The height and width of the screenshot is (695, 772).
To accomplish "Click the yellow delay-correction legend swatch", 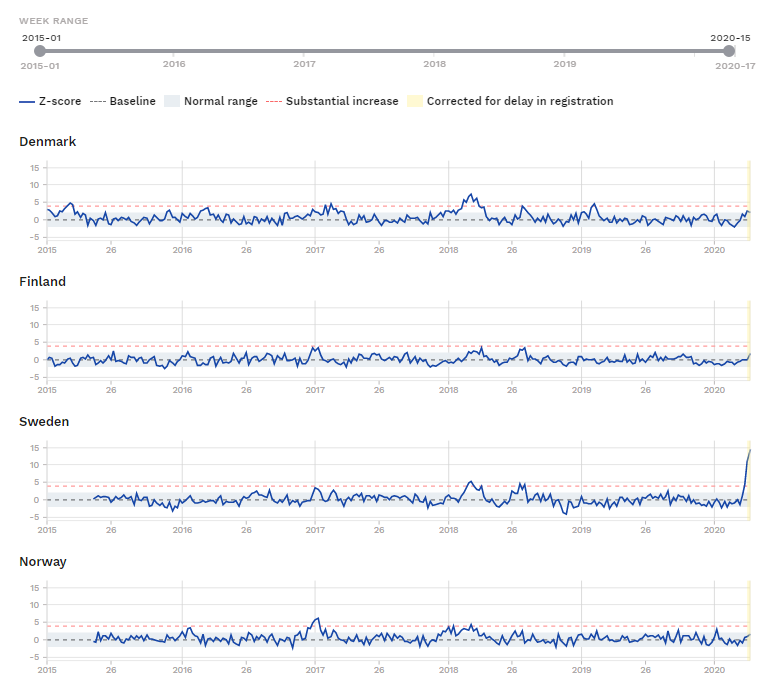I will 415,101.
